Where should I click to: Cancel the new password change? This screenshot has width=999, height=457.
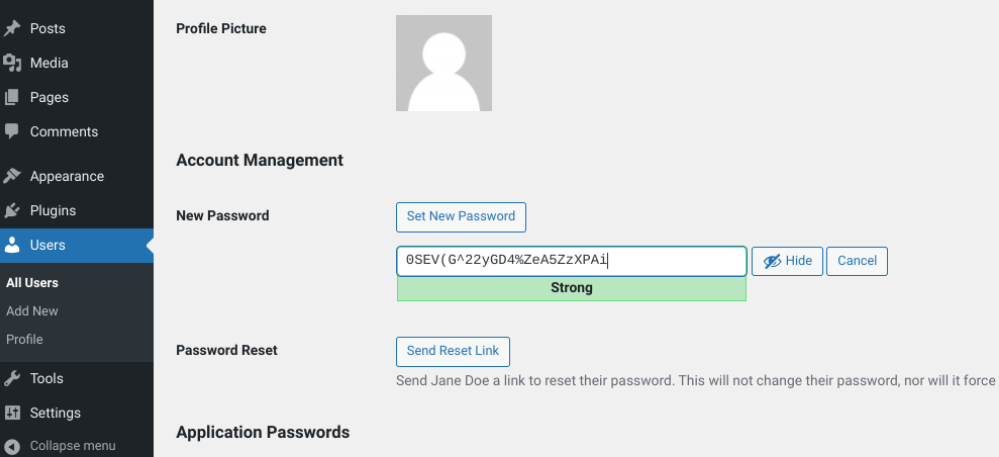pos(857,261)
